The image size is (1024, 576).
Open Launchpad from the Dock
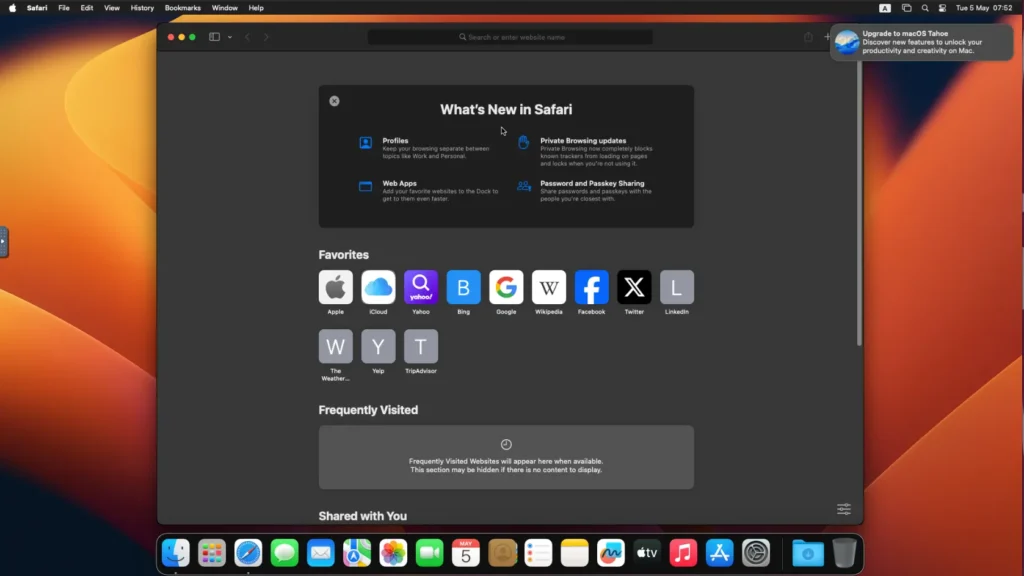coord(212,553)
